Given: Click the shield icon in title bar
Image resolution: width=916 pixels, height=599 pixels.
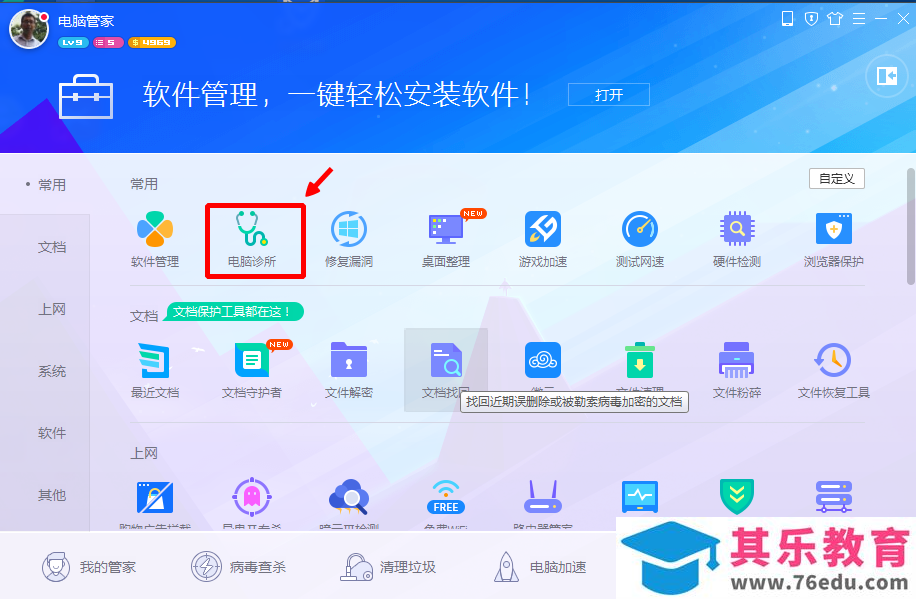Looking at the screenshot, I should click(811, 19).
